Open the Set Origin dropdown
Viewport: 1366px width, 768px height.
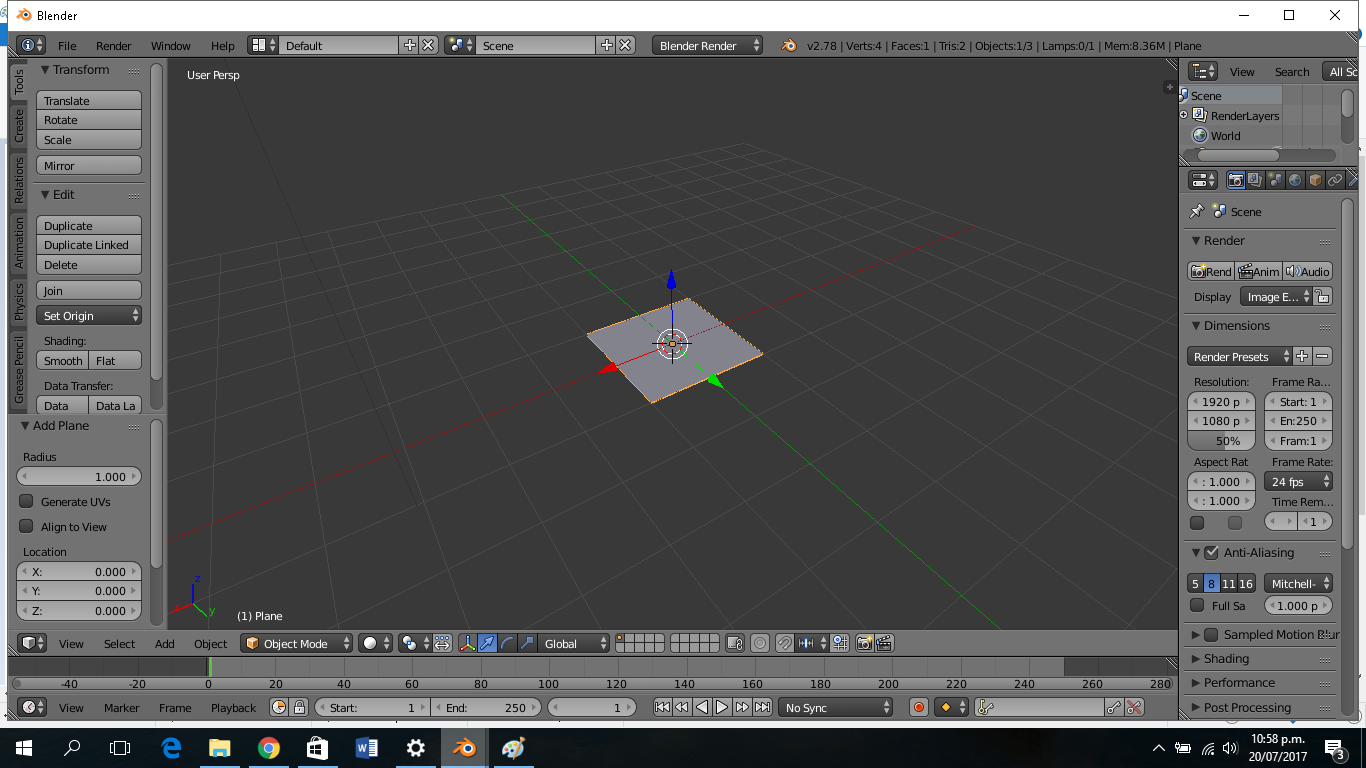[89, 316]
